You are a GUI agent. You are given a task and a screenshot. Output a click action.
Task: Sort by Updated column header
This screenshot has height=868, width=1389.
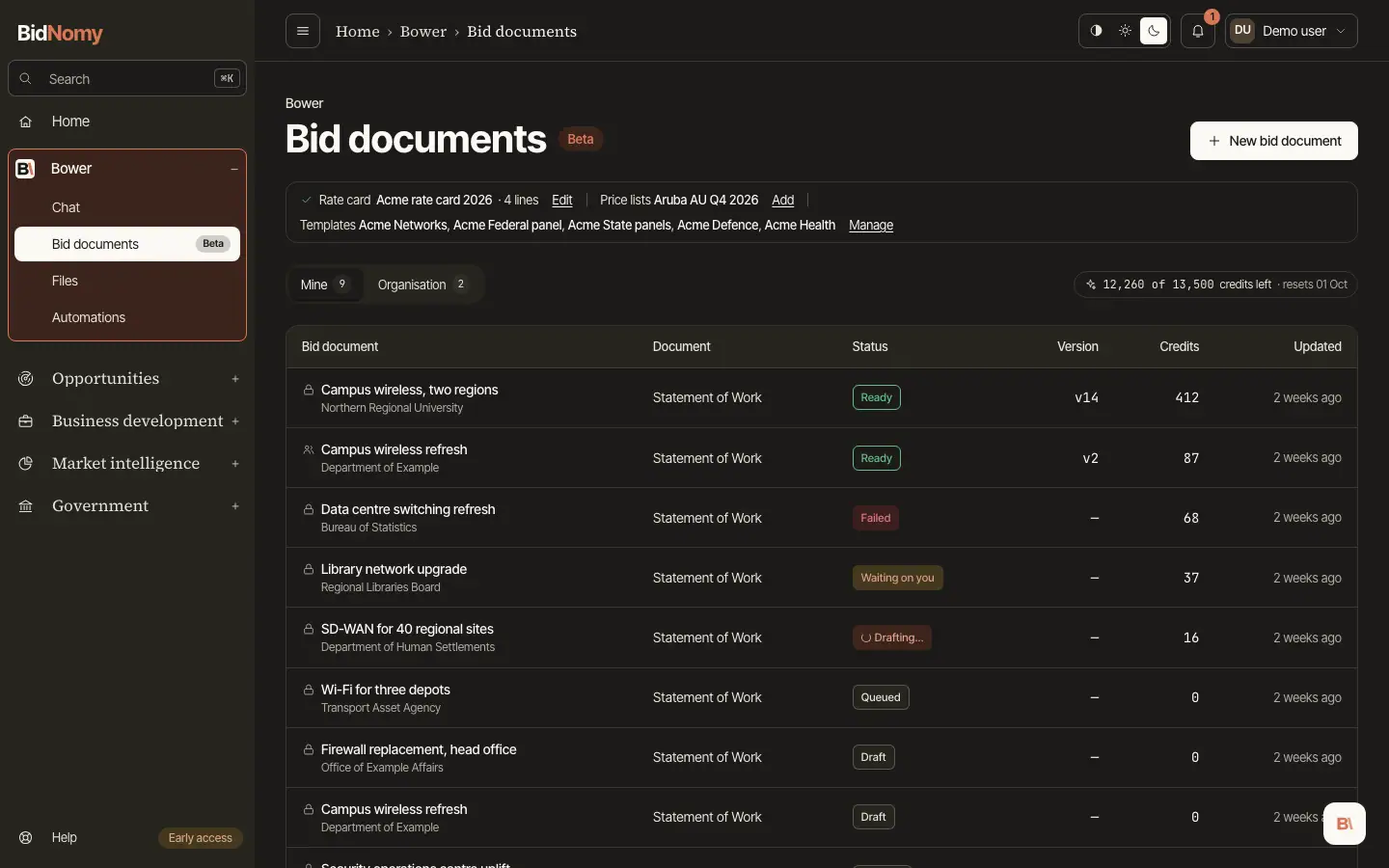[1317, 346]
